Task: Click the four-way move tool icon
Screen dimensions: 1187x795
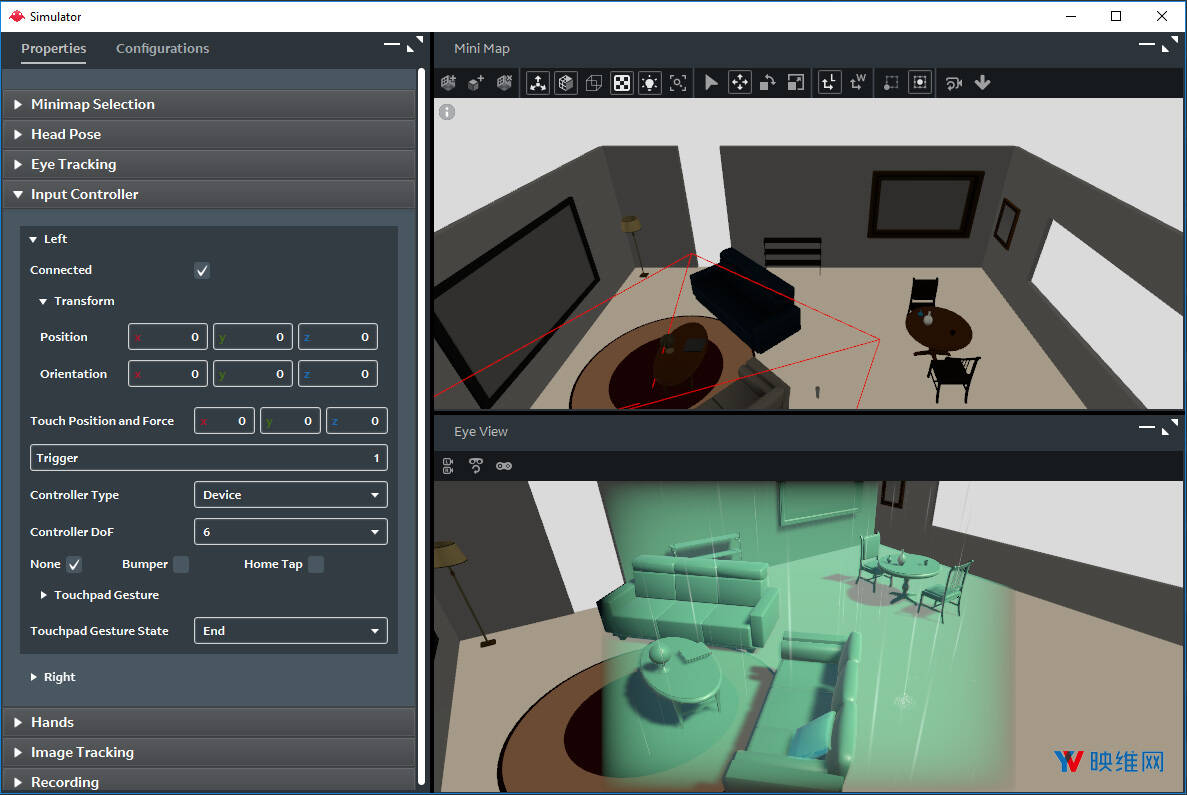Action: pos(739,83)
